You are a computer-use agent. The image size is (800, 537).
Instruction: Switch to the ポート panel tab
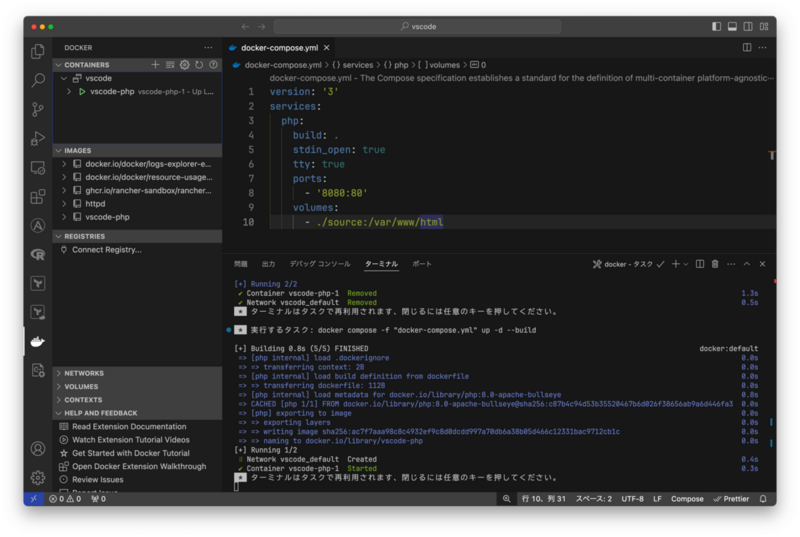click(x=422, y=264)
